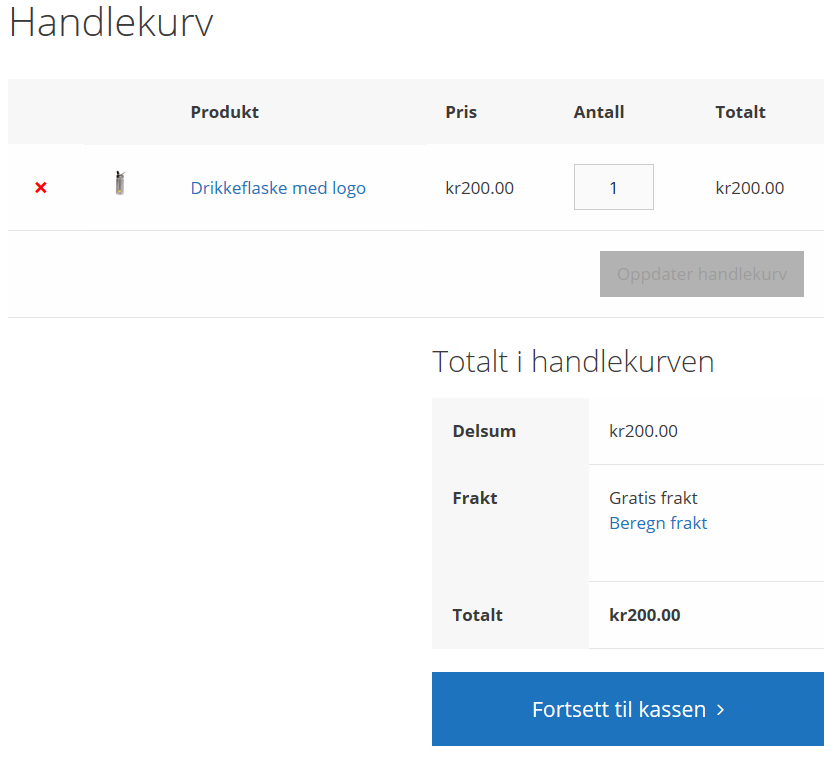The width and height of the screenshot is (838, 758).
Task: Click the bold kr200.00 cart total amount
Action: pos(645,615)
